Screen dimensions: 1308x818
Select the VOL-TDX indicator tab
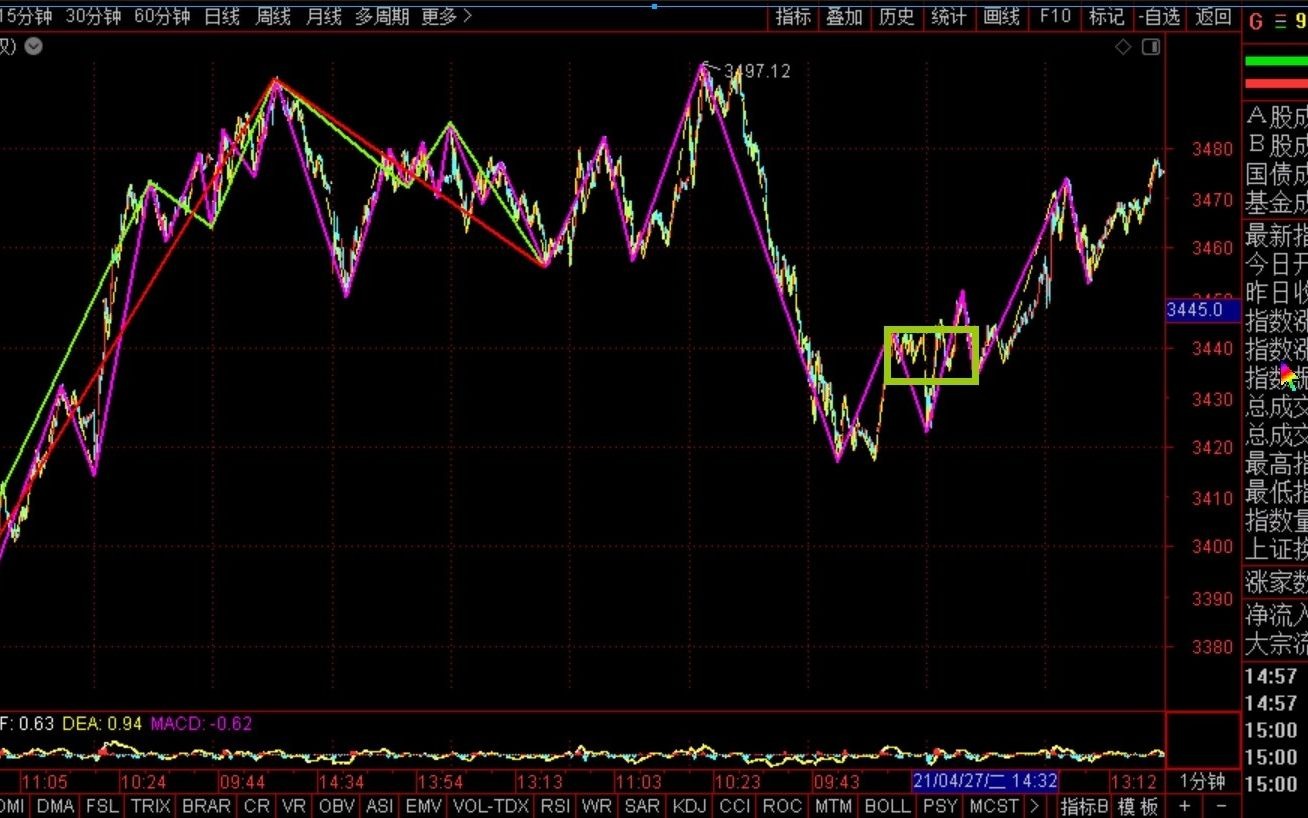[x=491, y=806]
